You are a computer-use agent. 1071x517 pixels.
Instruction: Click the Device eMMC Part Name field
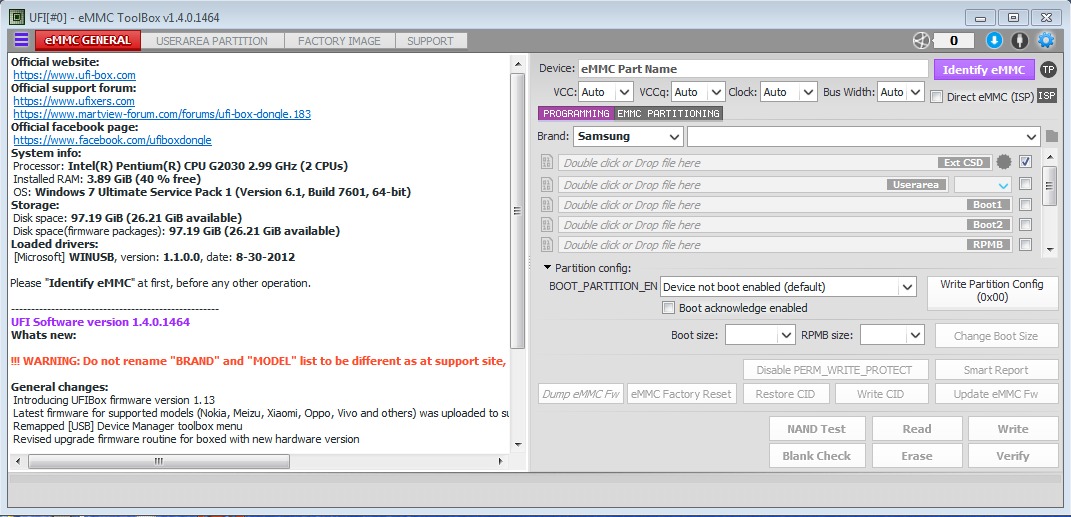pos(753,69)
